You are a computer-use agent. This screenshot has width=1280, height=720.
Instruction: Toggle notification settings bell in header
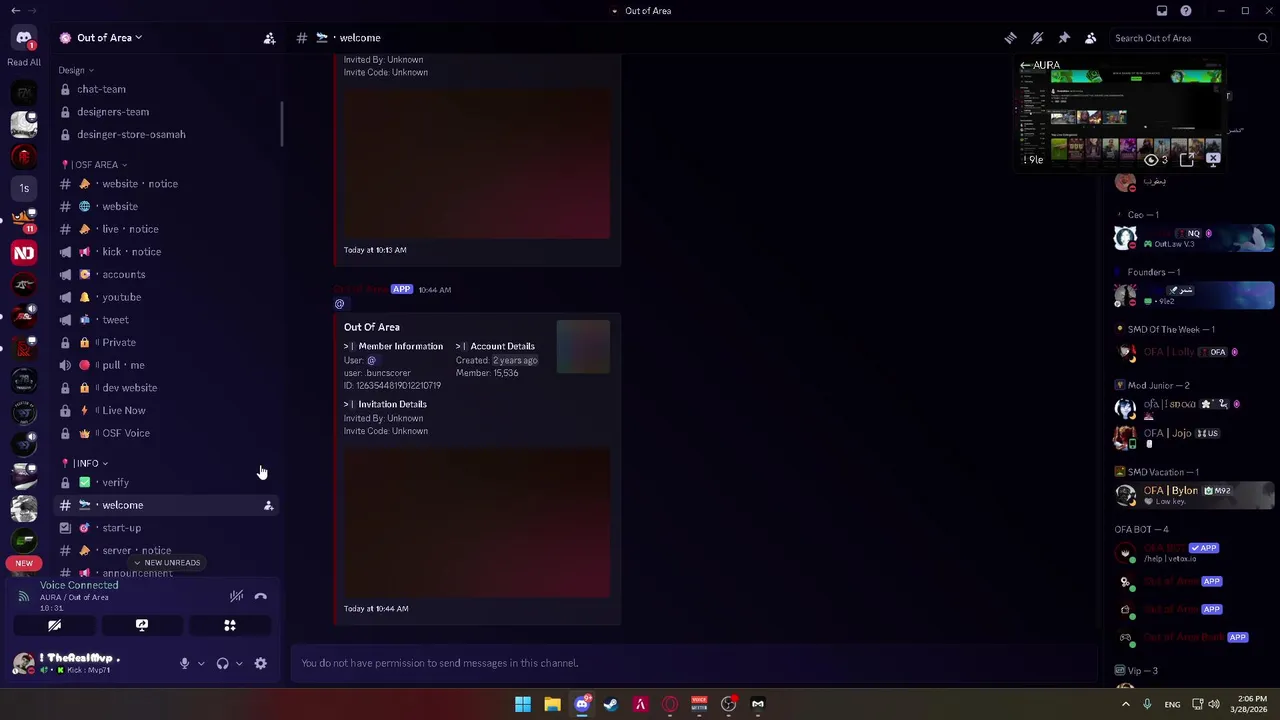pos(1037,38)
